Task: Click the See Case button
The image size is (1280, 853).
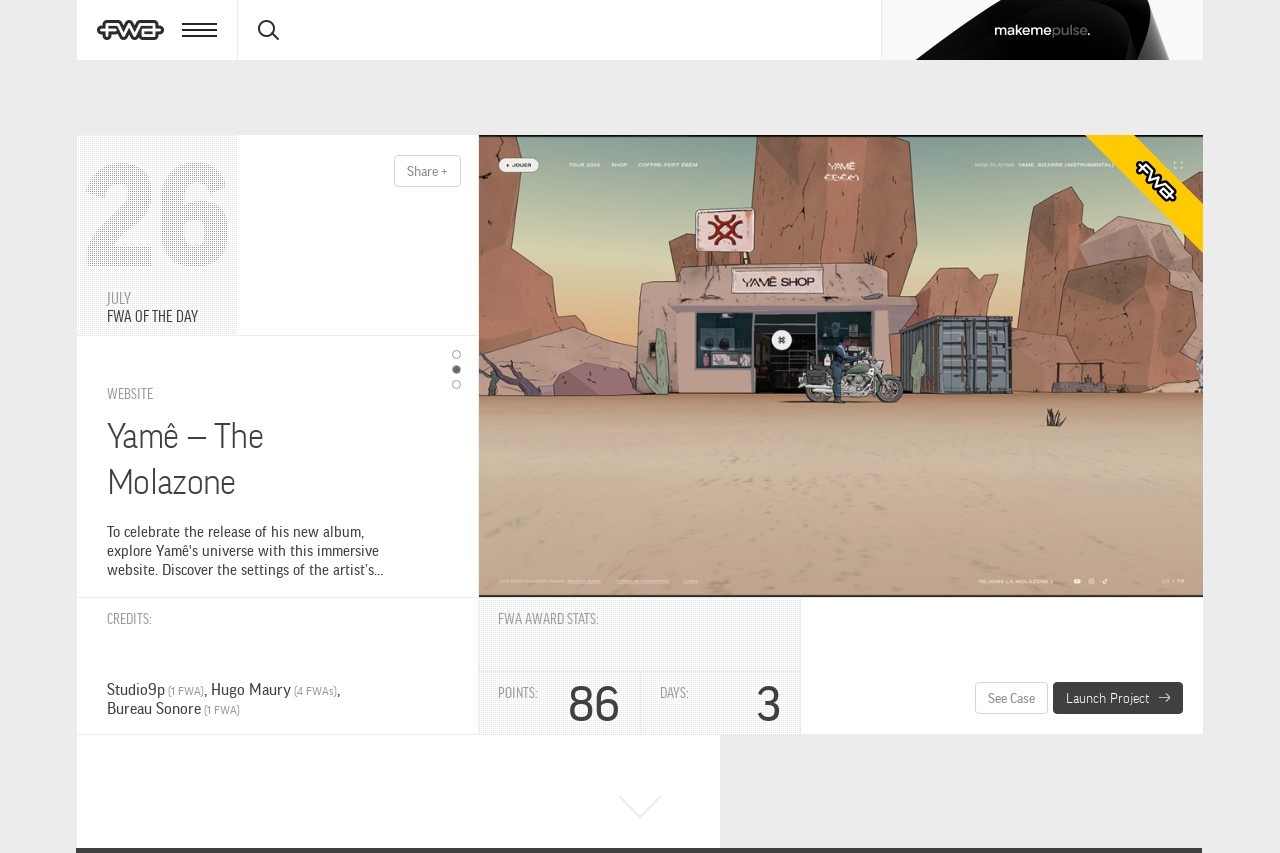Action: tap(1011, 698)
